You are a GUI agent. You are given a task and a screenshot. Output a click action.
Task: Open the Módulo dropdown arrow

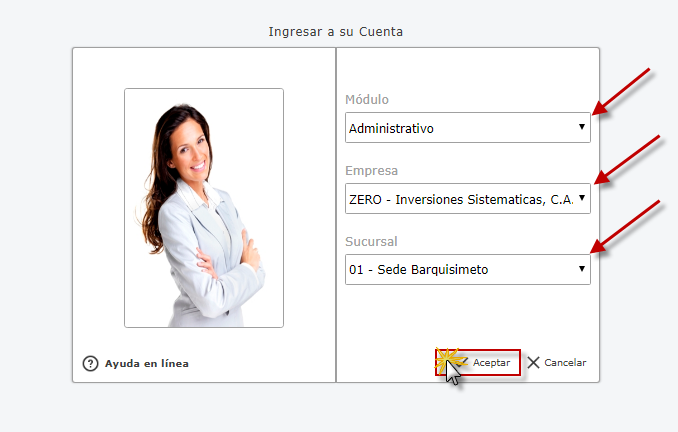[x=582, y=127]
